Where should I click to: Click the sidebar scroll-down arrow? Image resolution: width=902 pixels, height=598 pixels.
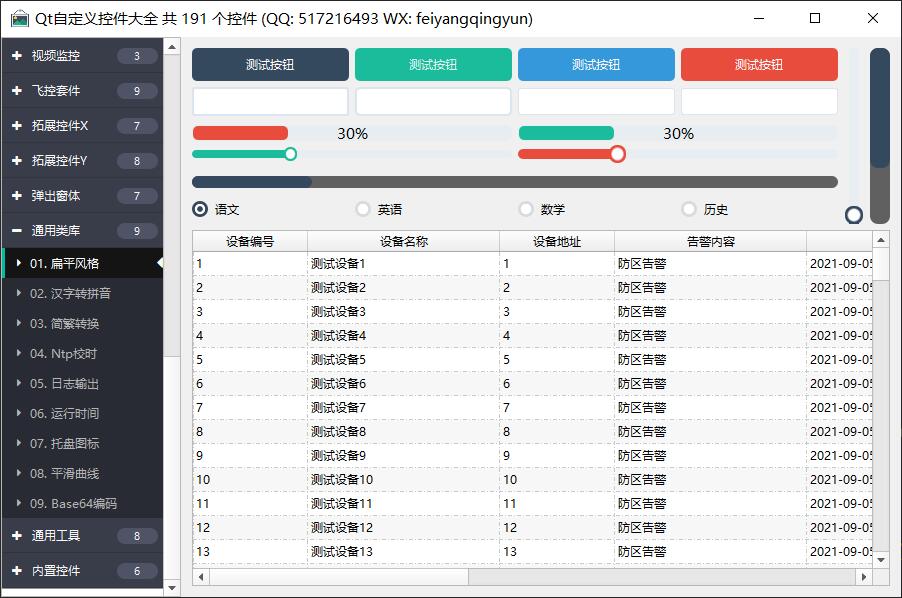pos(171,588)
